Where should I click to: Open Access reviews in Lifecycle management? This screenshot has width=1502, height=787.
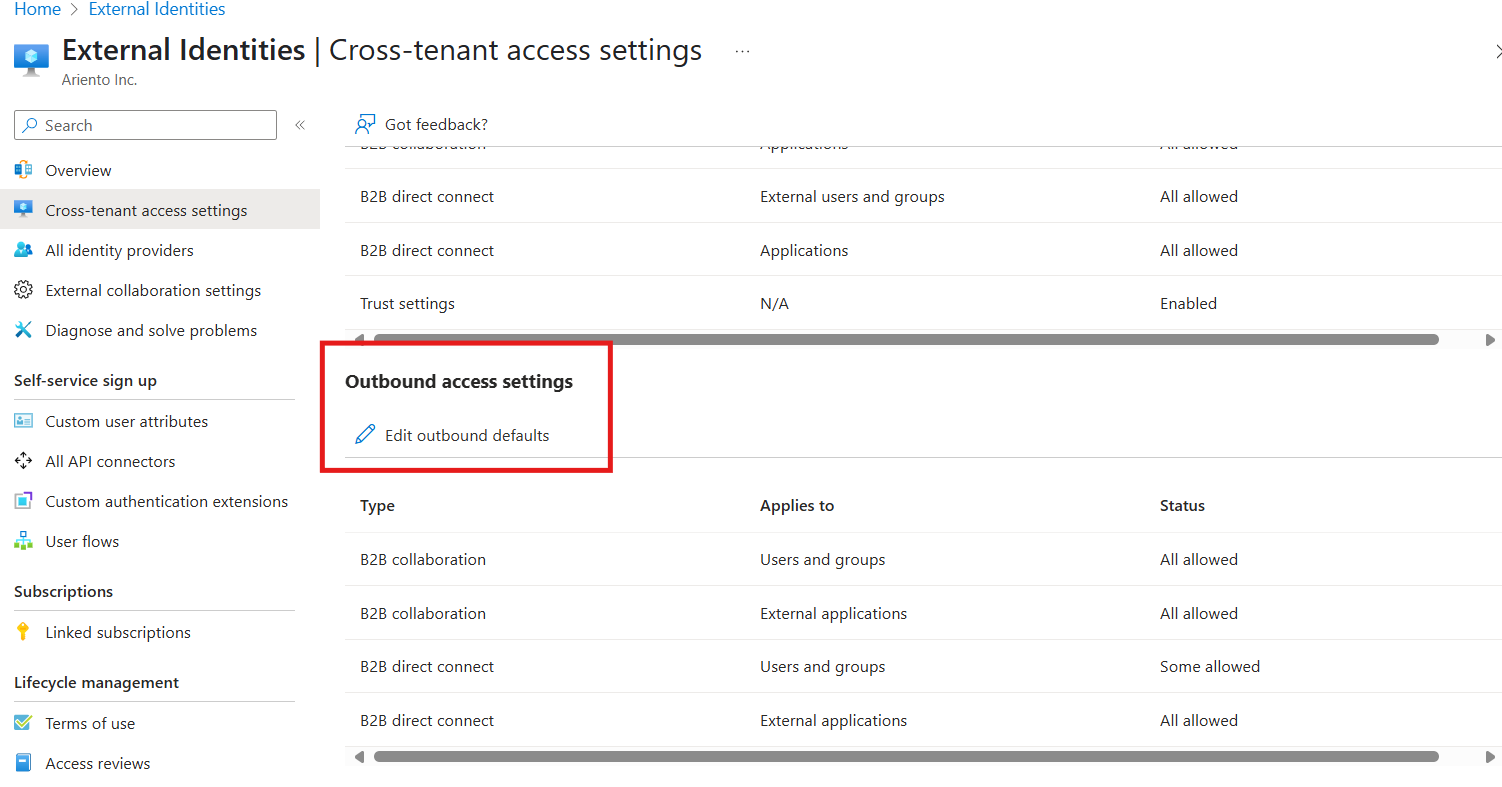(98, 763)
